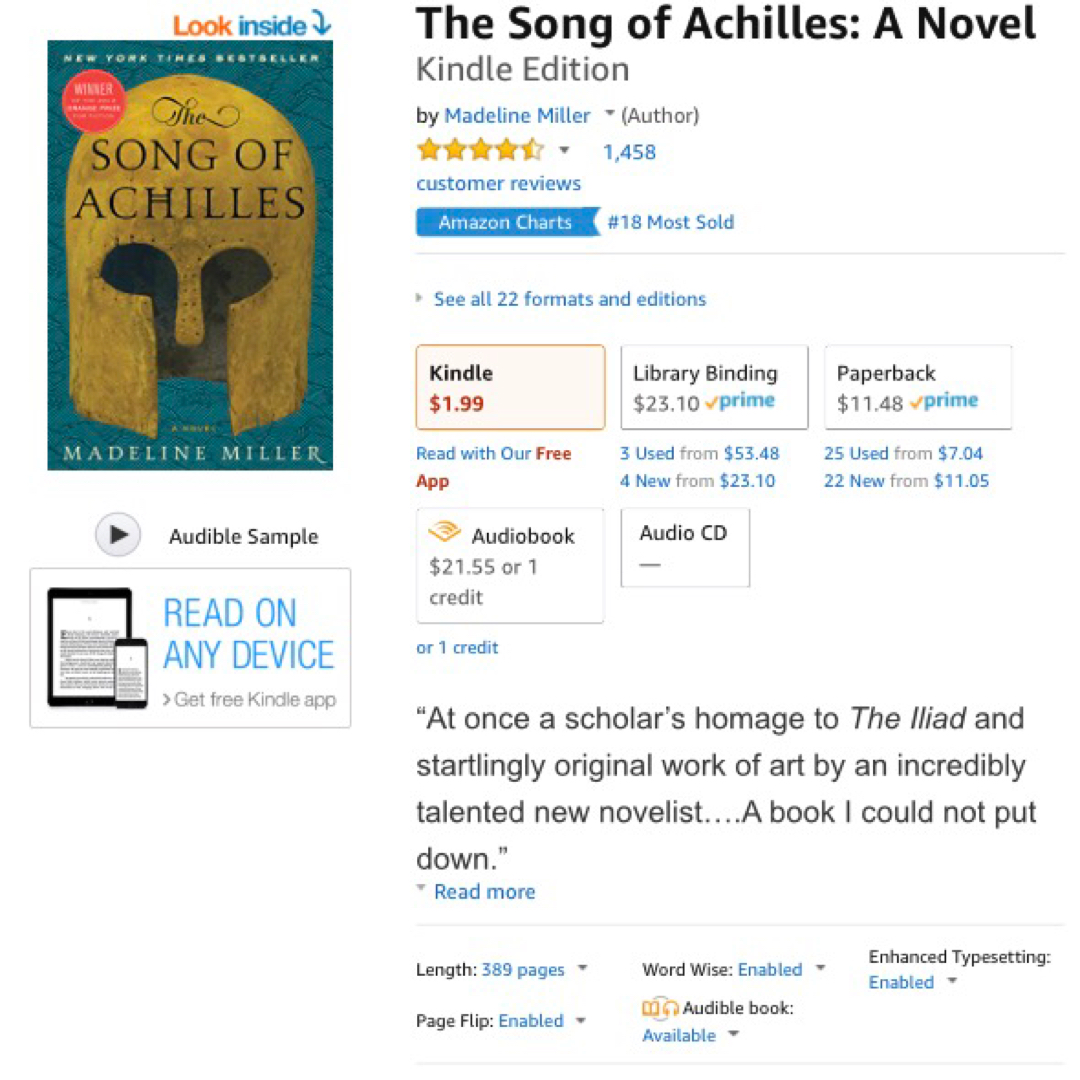Expand the Read more description link

[484, 891]
